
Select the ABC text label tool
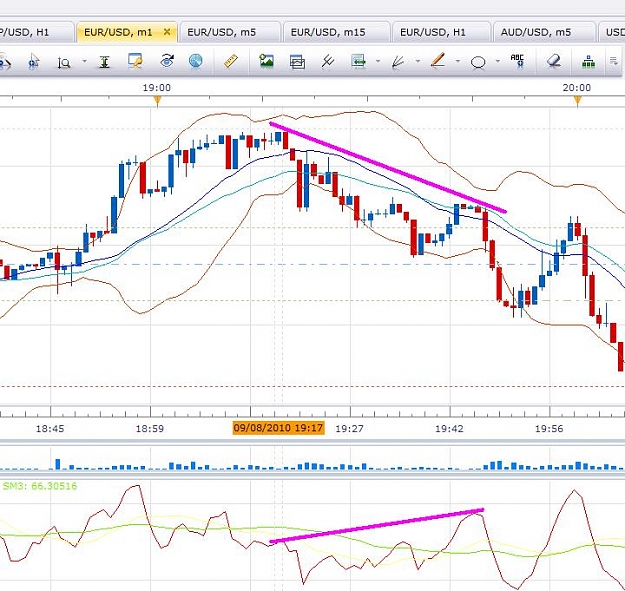coord(517,61)
